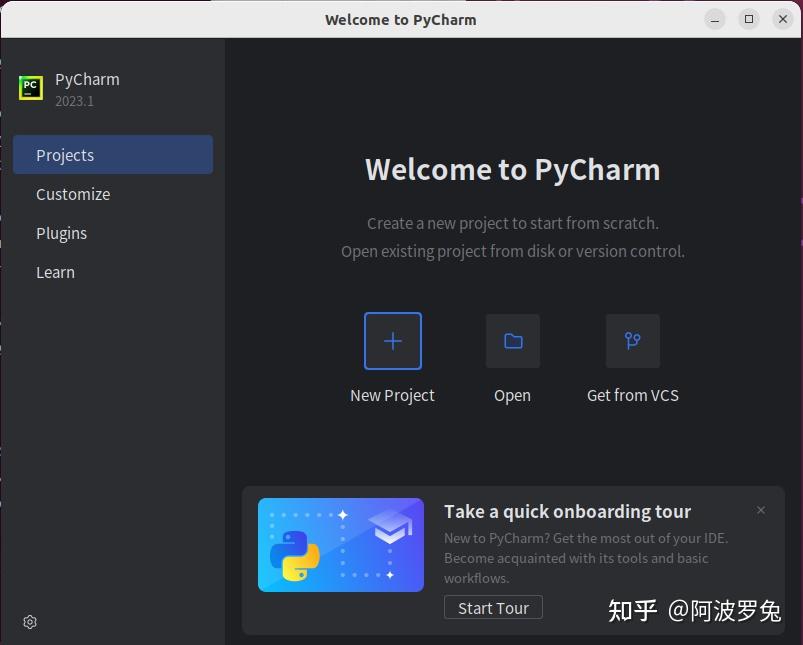This screenshot has height=645, width=803.
Task: Close the Welcome to PyCharm window
Action: [783, 19]
